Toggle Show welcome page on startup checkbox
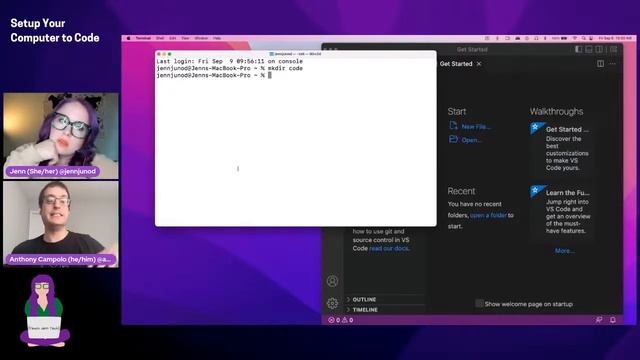The image size is (640, 360). (x=479, y=304)
